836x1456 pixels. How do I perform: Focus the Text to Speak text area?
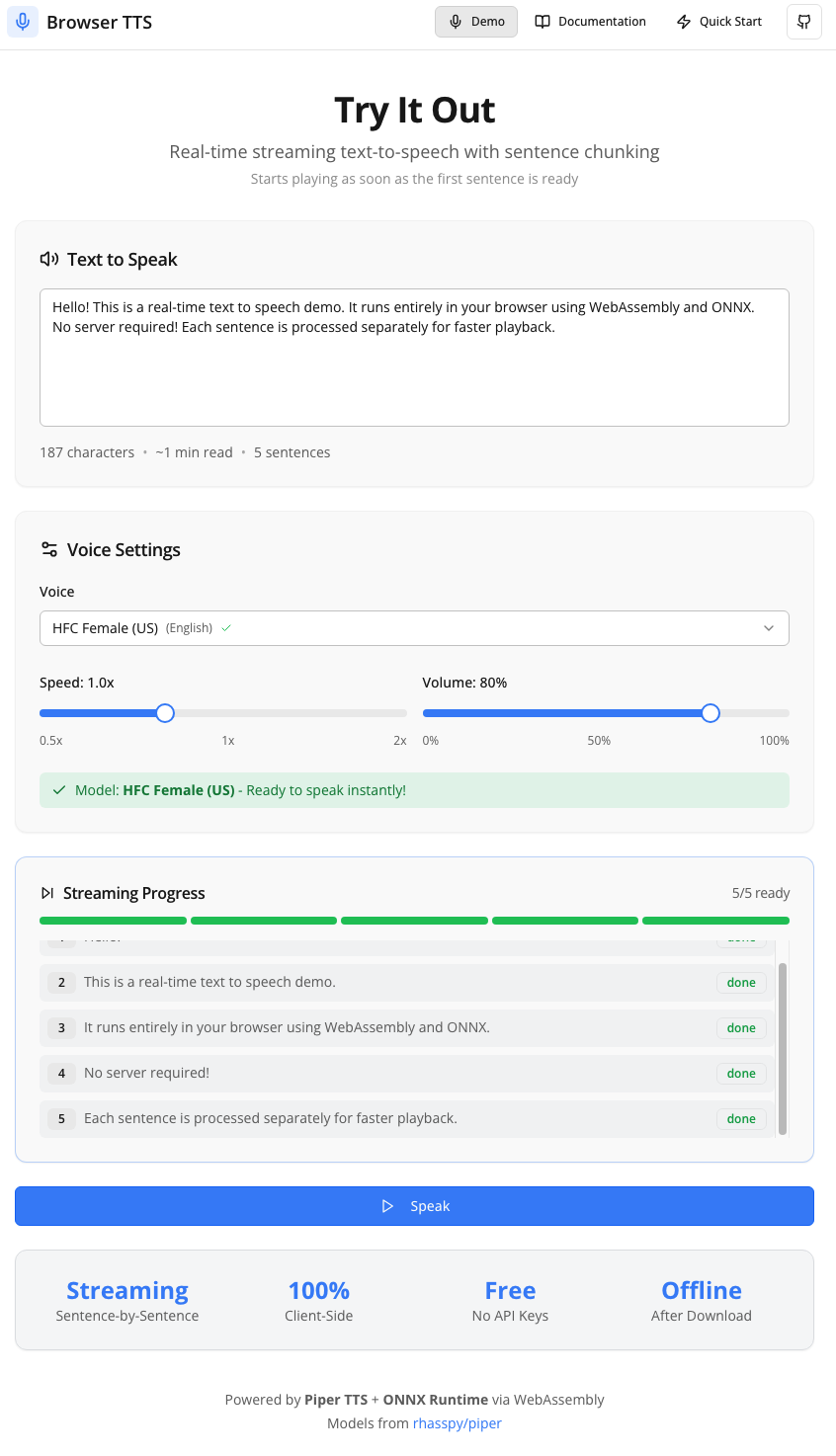(414, 358)
